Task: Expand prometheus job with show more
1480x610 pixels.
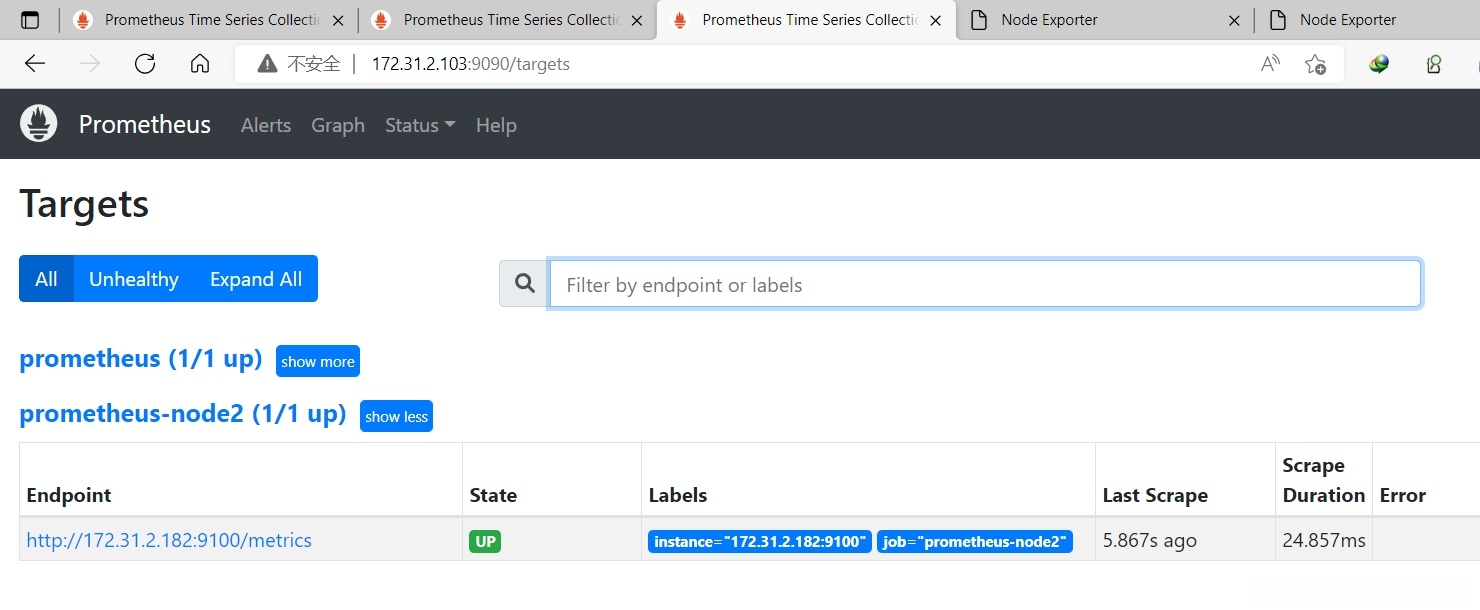Action: [x=317, y=361]
